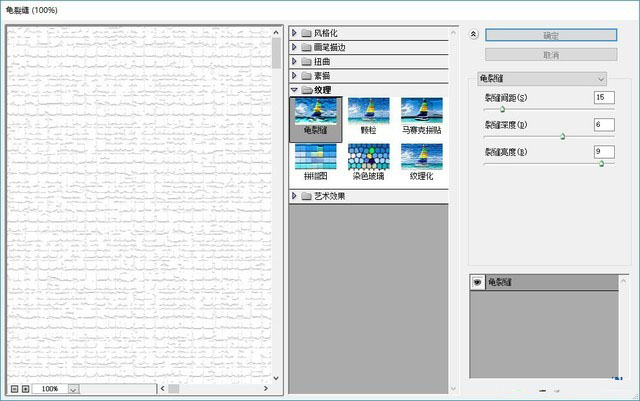
Task: Collapse the 纹理 filter folder
Action: (295, 89)
